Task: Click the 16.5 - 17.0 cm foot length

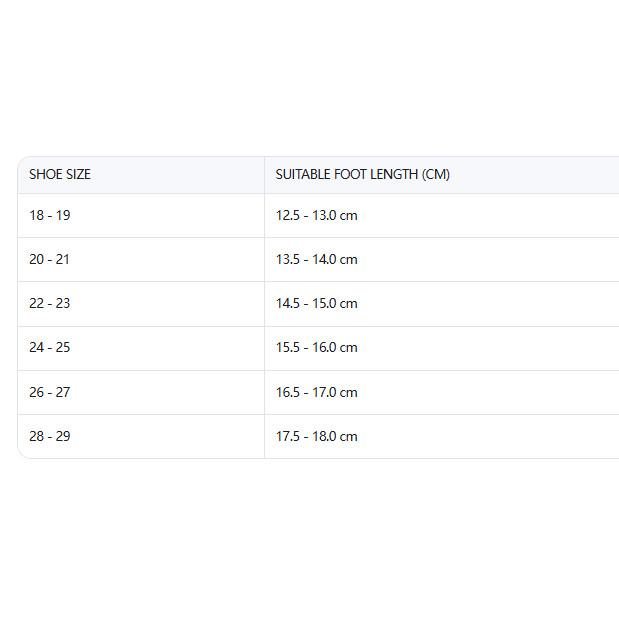Action: [x=317, y=392]
